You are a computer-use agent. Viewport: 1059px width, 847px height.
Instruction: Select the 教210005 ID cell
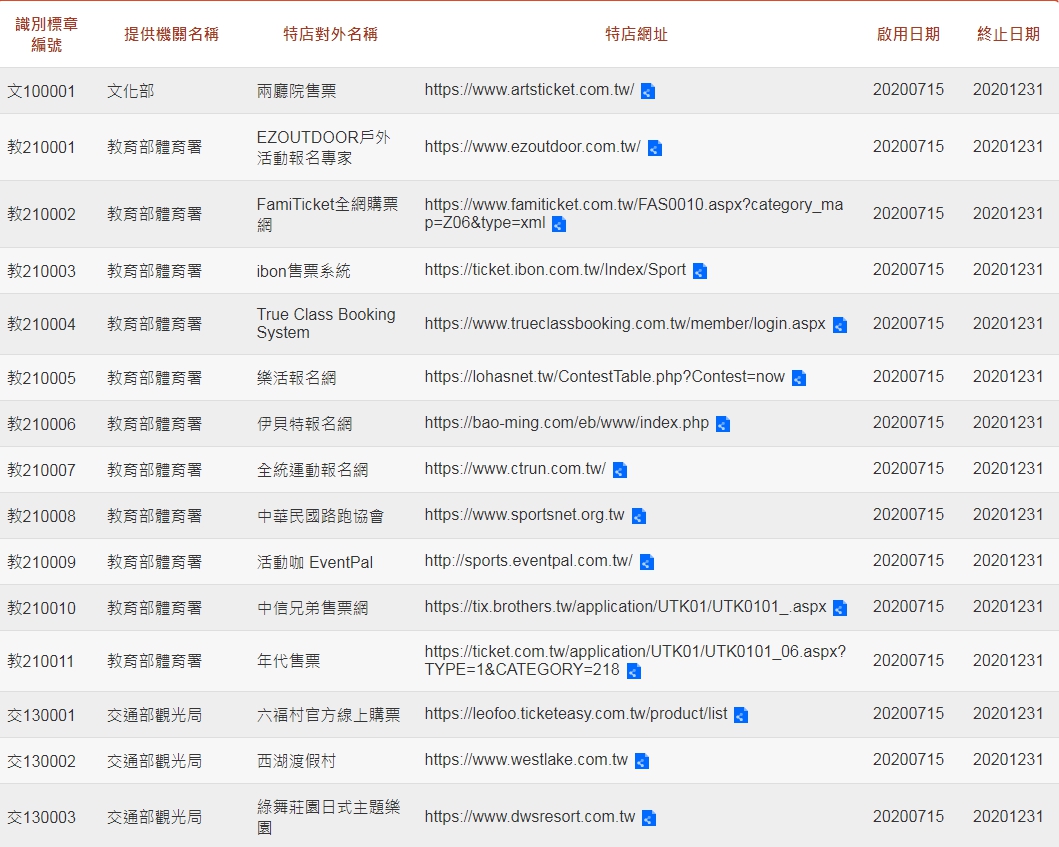coord(41,378)
